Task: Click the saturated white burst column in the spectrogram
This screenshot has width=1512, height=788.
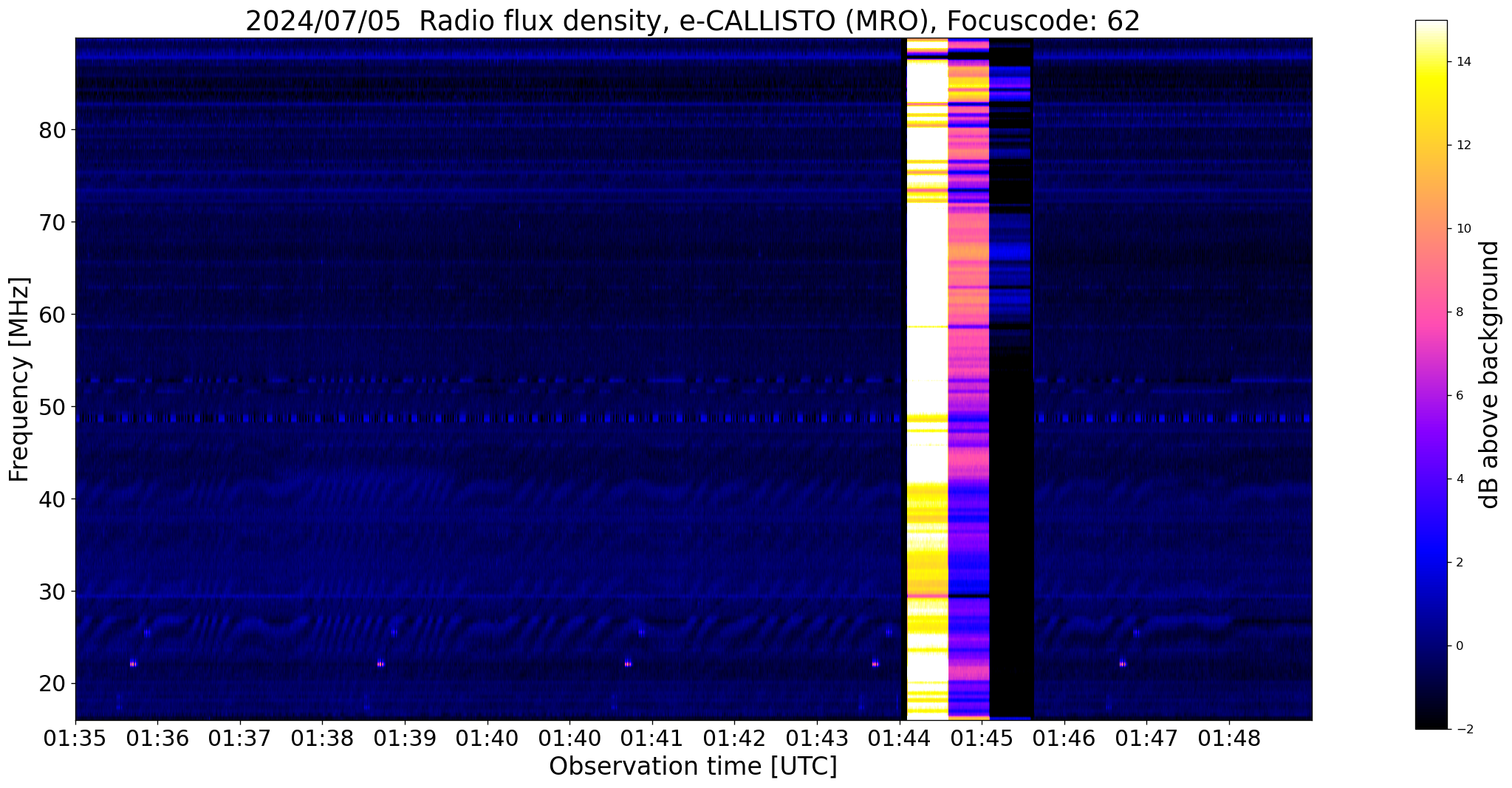Action: point(927,379)
